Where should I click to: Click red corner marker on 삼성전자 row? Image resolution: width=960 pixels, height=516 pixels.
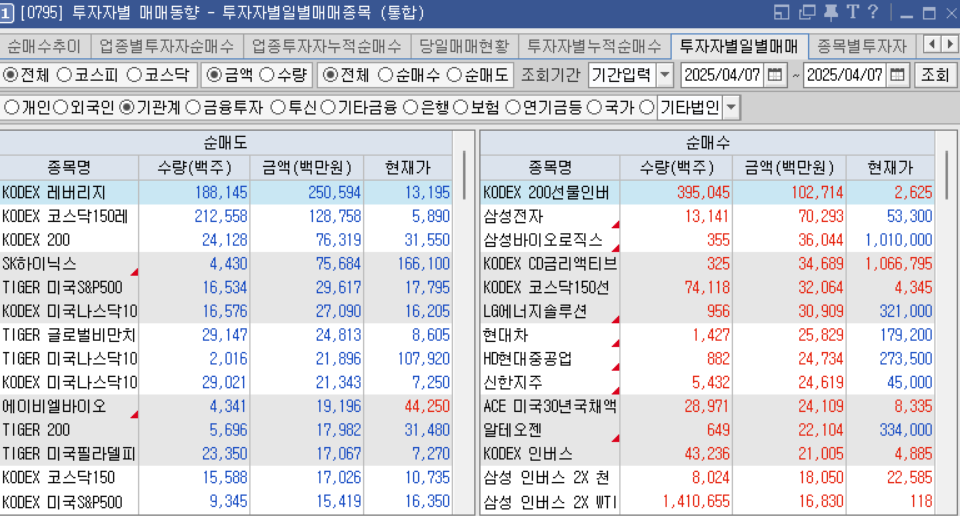pos(615,225)
